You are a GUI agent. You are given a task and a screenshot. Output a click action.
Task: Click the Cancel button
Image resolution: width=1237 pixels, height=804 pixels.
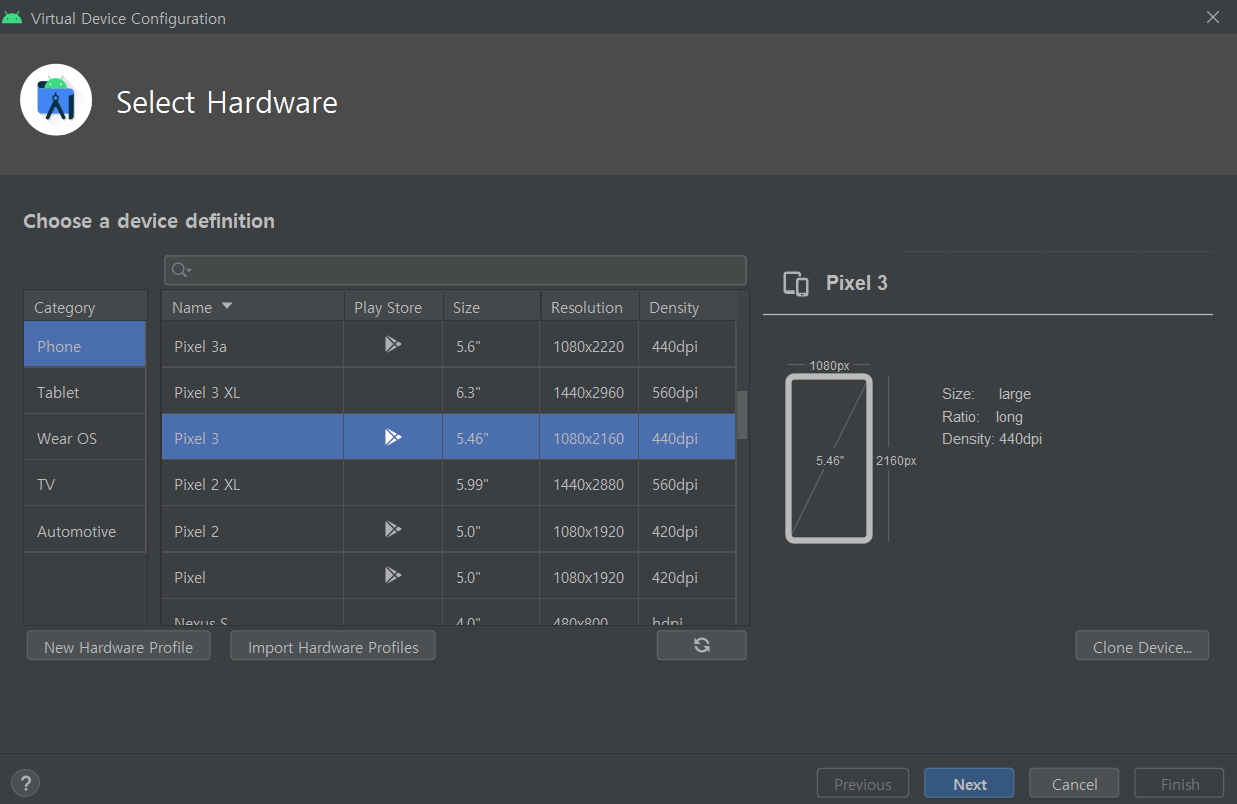click(x=1074, y=784)
